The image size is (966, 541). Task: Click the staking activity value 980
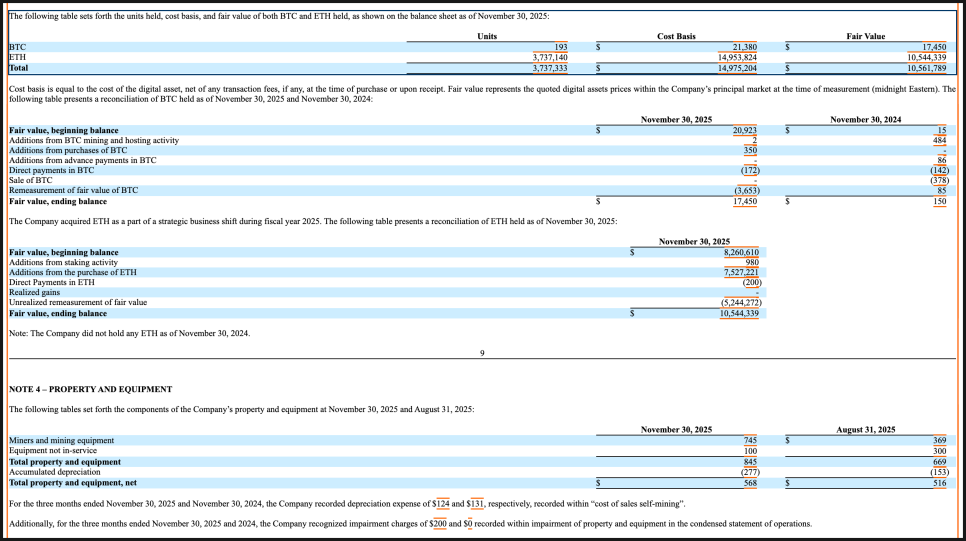point(750,262)
